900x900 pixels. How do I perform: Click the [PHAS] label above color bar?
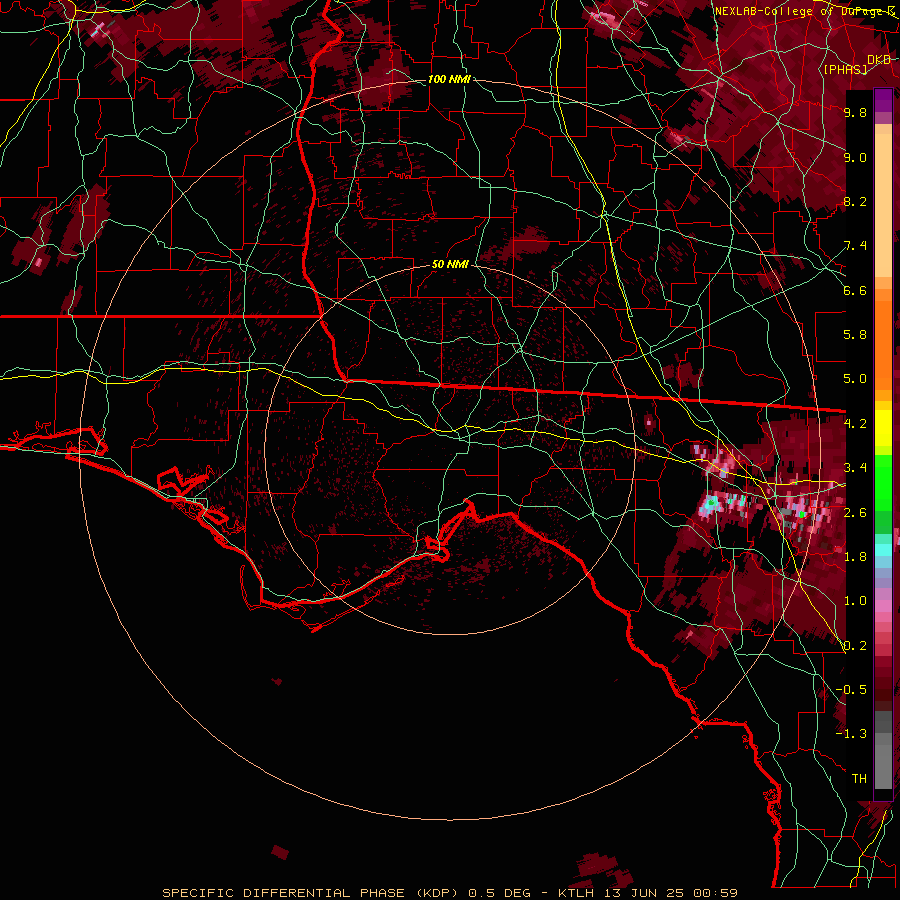click(845, 69)
